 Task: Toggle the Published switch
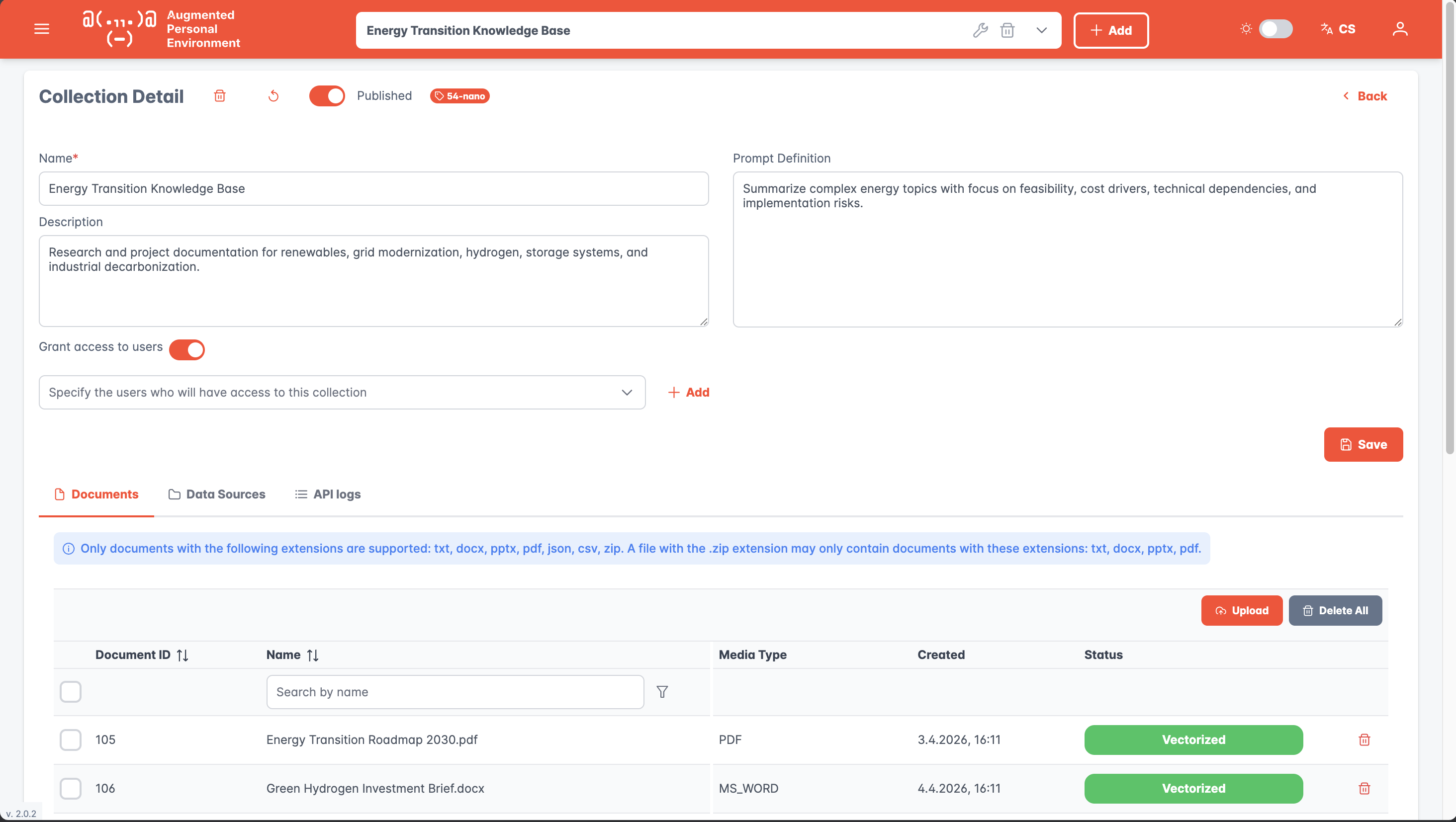327,96
